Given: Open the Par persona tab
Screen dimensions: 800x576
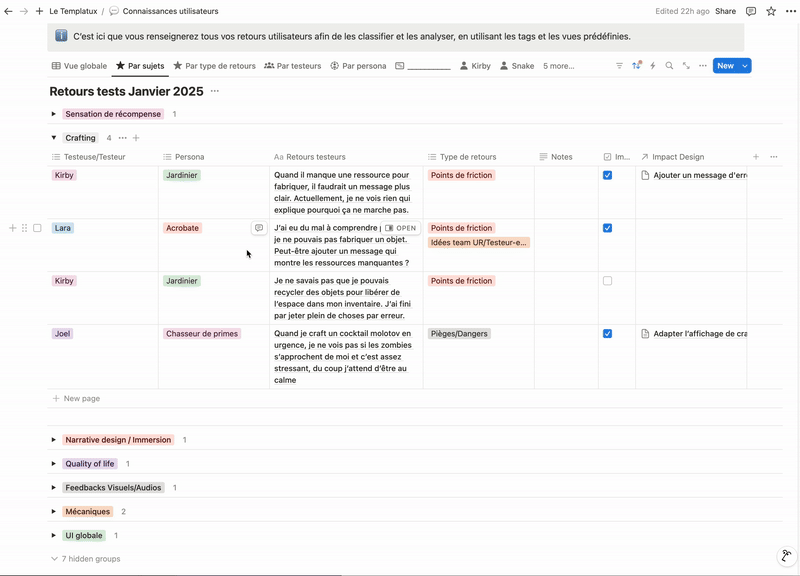Looking at the screenshot, I should (x=358, y=66).
